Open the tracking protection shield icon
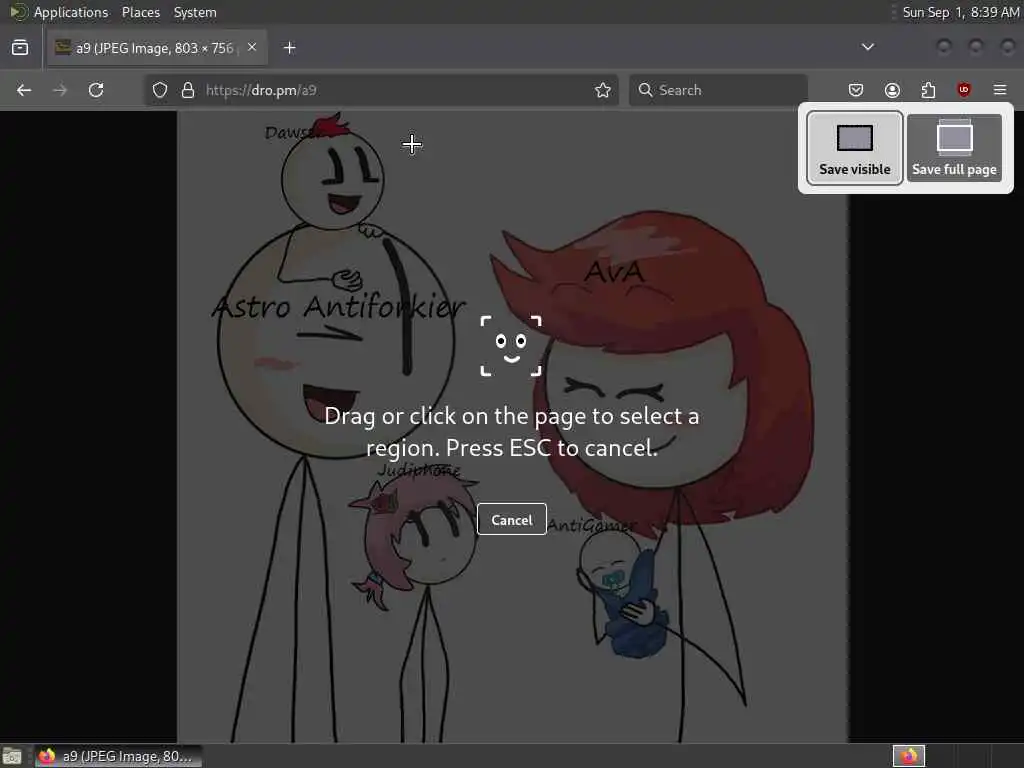Viewport: 1024px width, 768px height. pos(160,90)
